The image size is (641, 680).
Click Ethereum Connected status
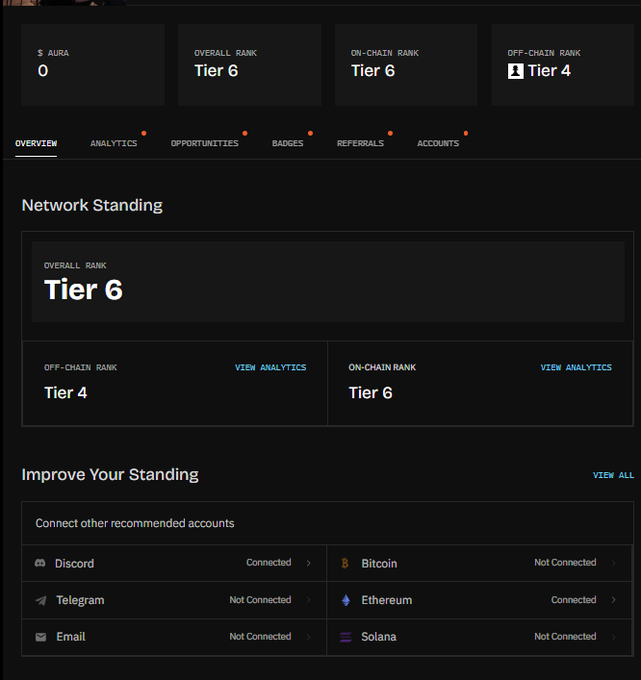pos(574,600)
